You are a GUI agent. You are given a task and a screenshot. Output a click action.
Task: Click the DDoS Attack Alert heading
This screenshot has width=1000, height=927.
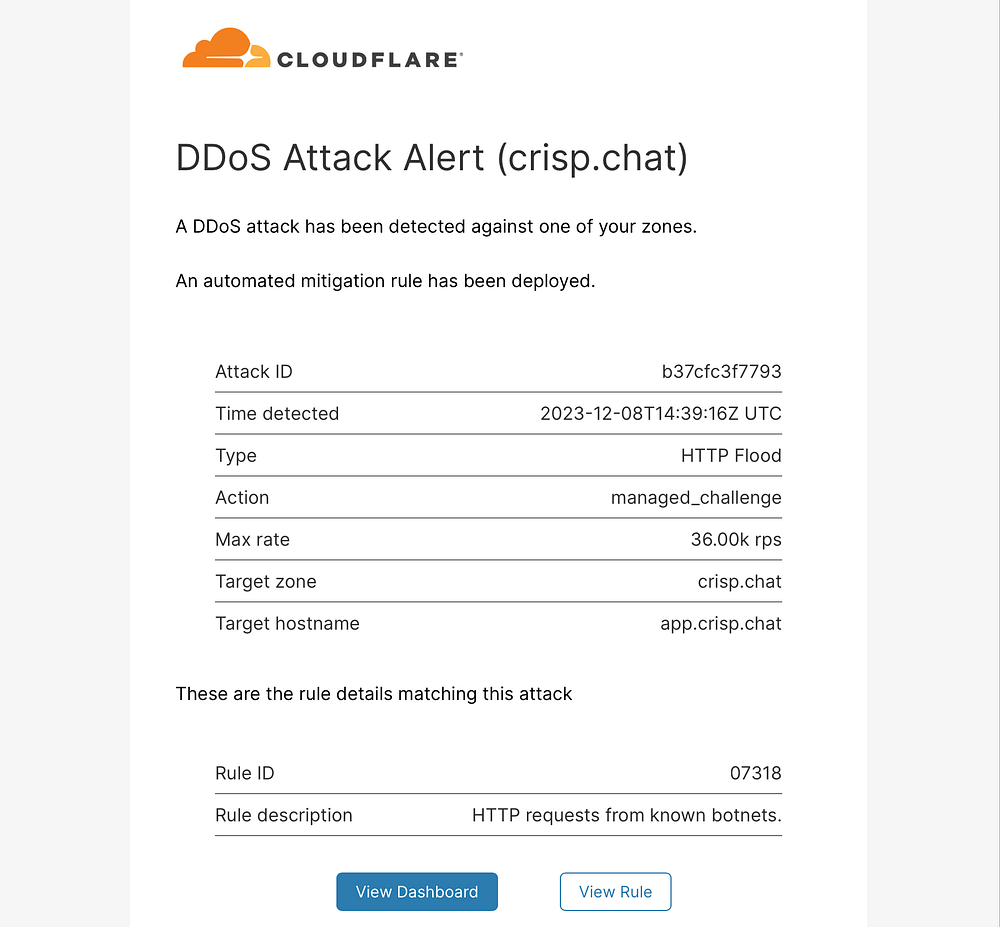(431, 159)
